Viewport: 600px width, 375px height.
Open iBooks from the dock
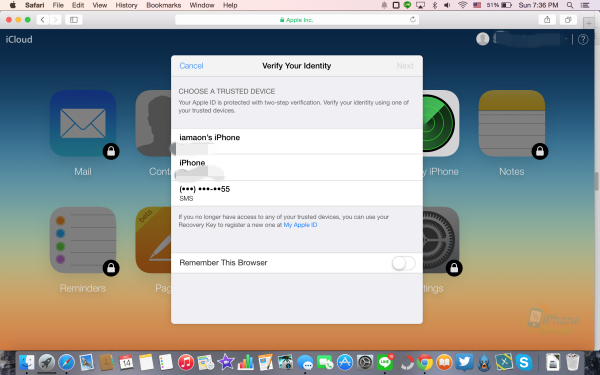pos(444,362)
